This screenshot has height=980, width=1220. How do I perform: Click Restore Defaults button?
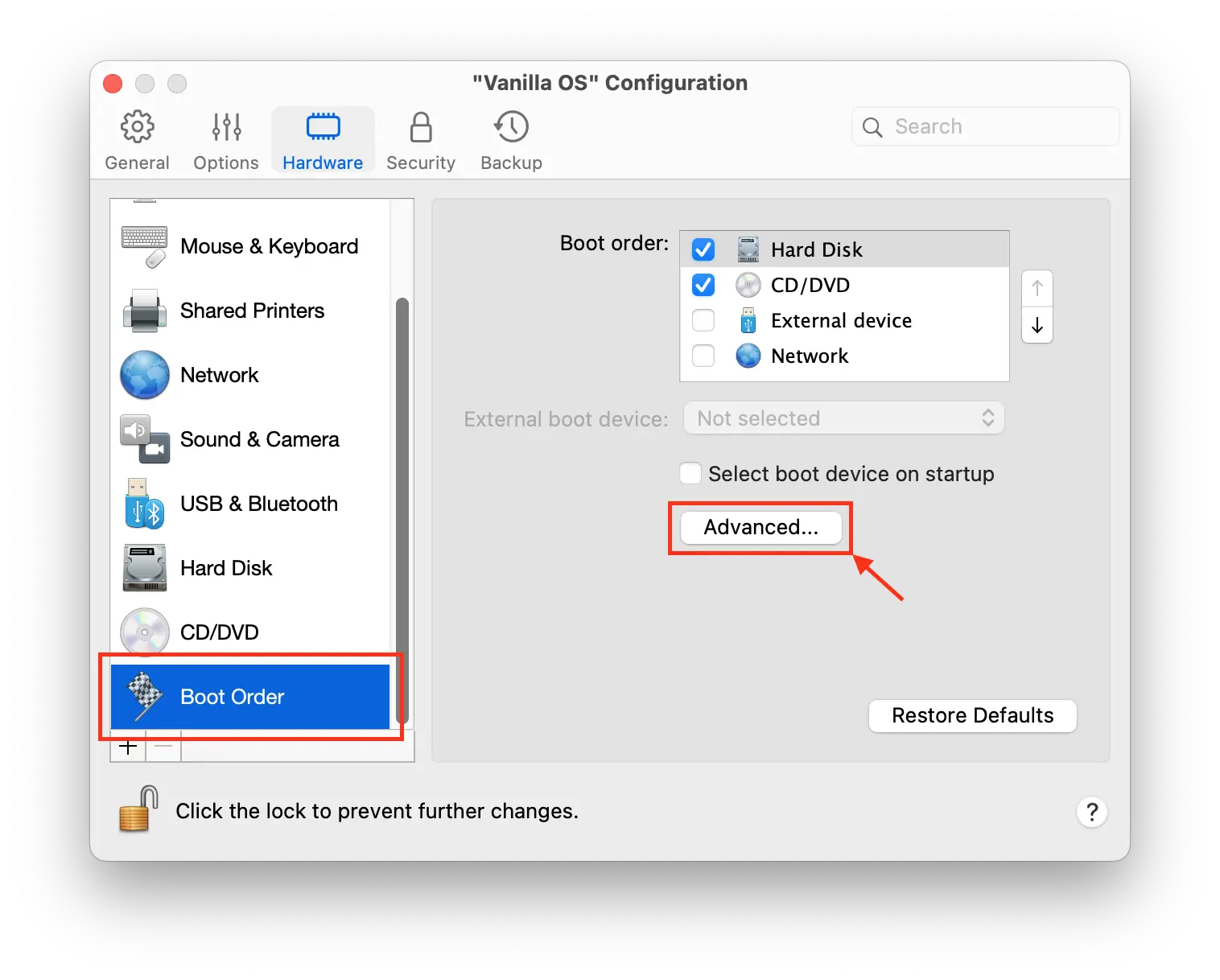(x=972, y=715)
